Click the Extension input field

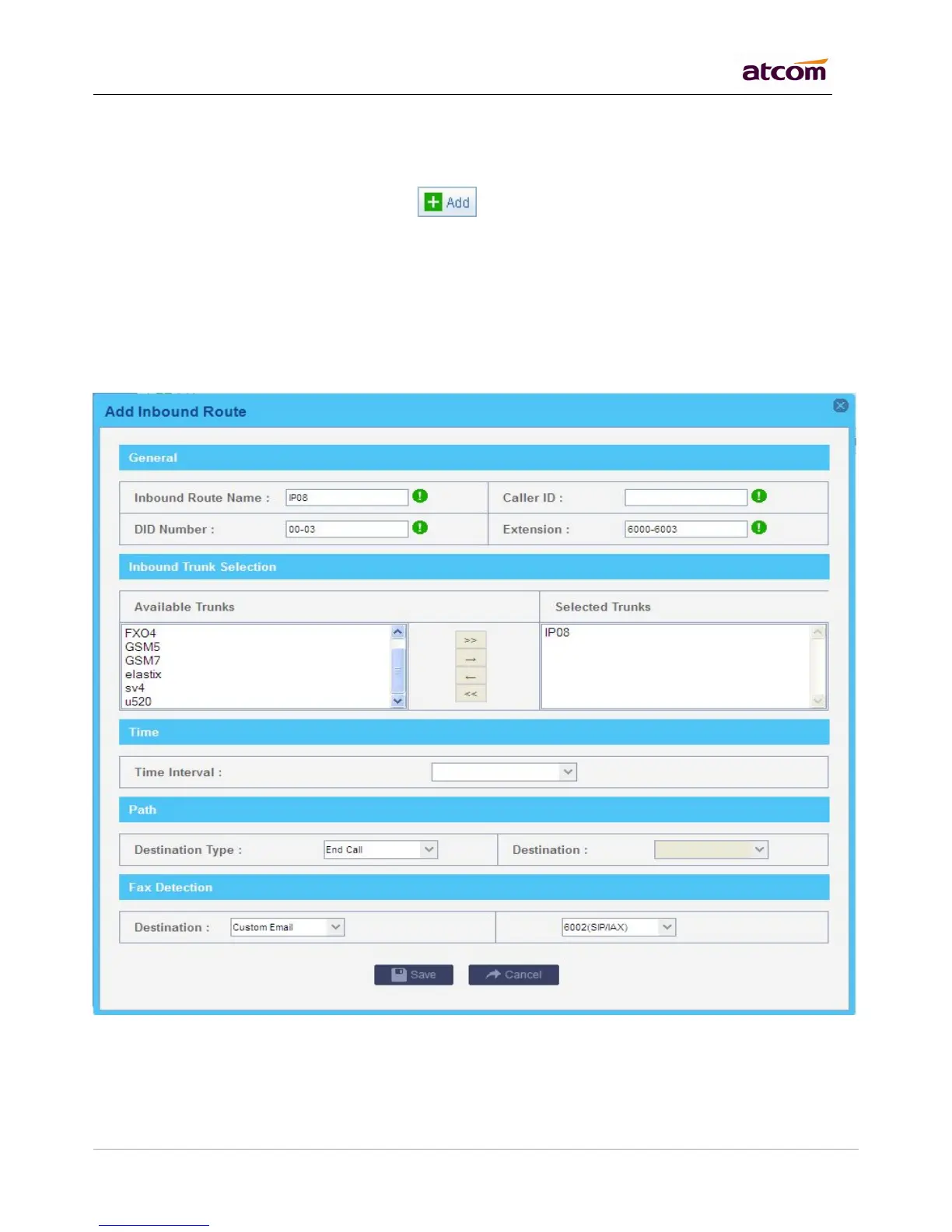coord(686,529)
